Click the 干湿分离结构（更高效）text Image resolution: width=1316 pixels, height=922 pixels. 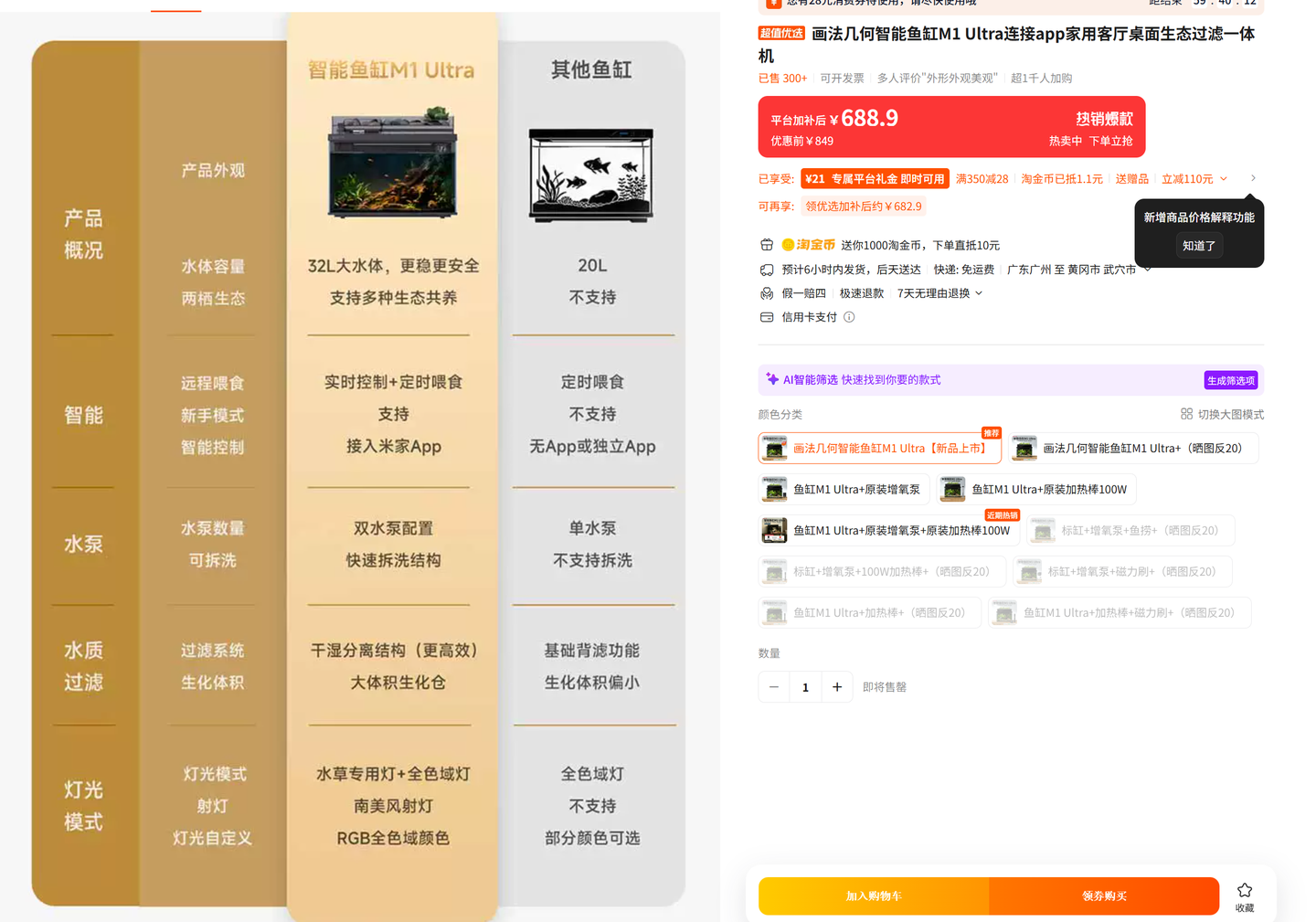(x=394, y=651)
